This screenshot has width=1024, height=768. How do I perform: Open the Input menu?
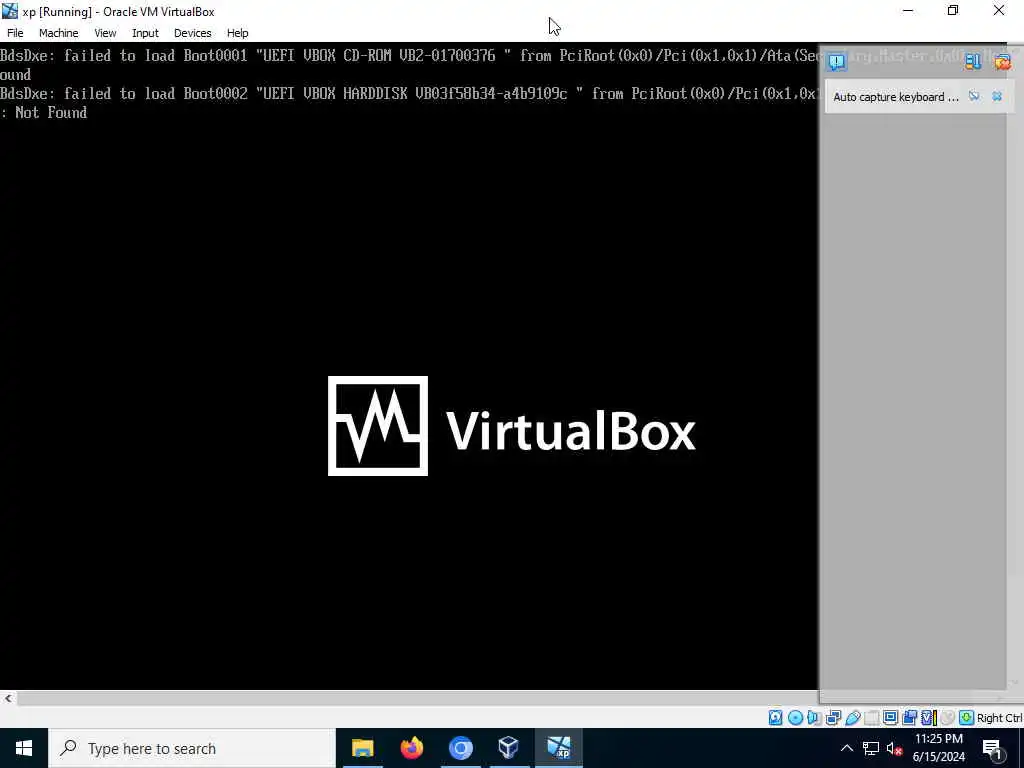point(145,33)
